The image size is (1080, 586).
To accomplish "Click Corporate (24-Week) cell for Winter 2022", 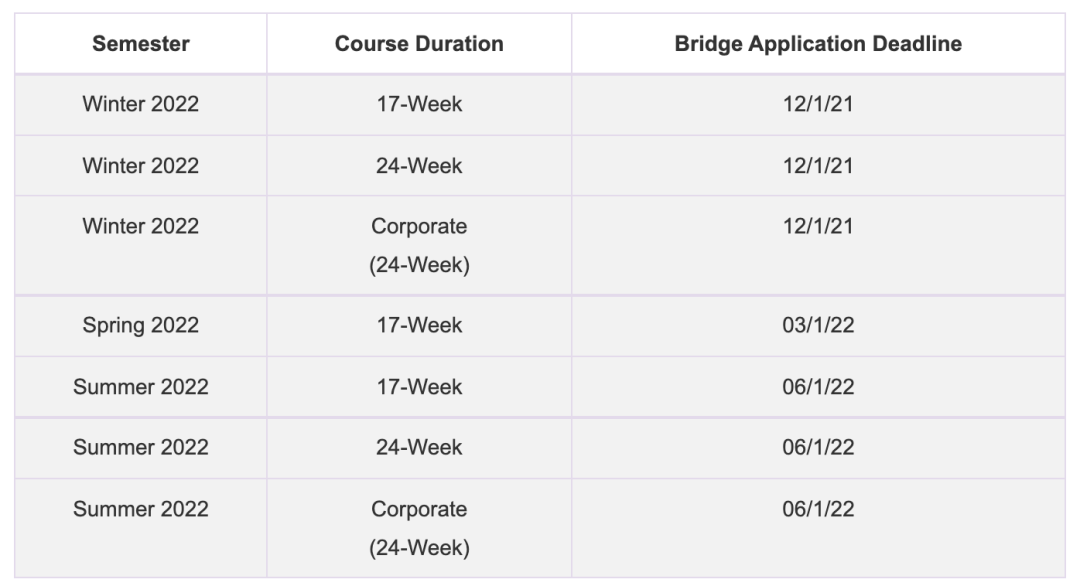I will 419,245.
